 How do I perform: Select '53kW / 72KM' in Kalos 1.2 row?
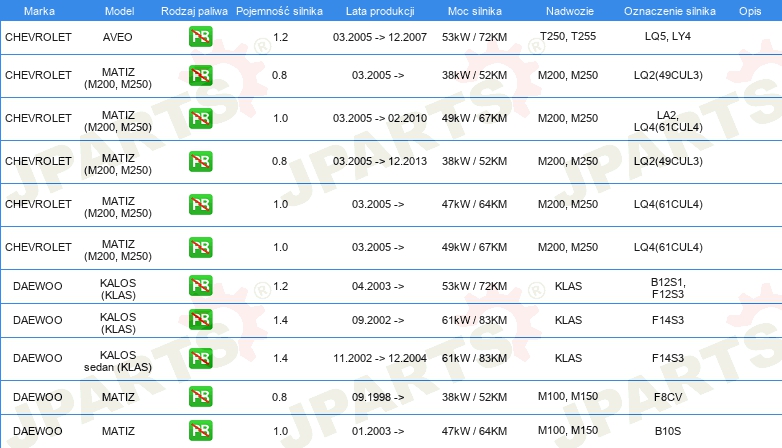pos(474,286)
